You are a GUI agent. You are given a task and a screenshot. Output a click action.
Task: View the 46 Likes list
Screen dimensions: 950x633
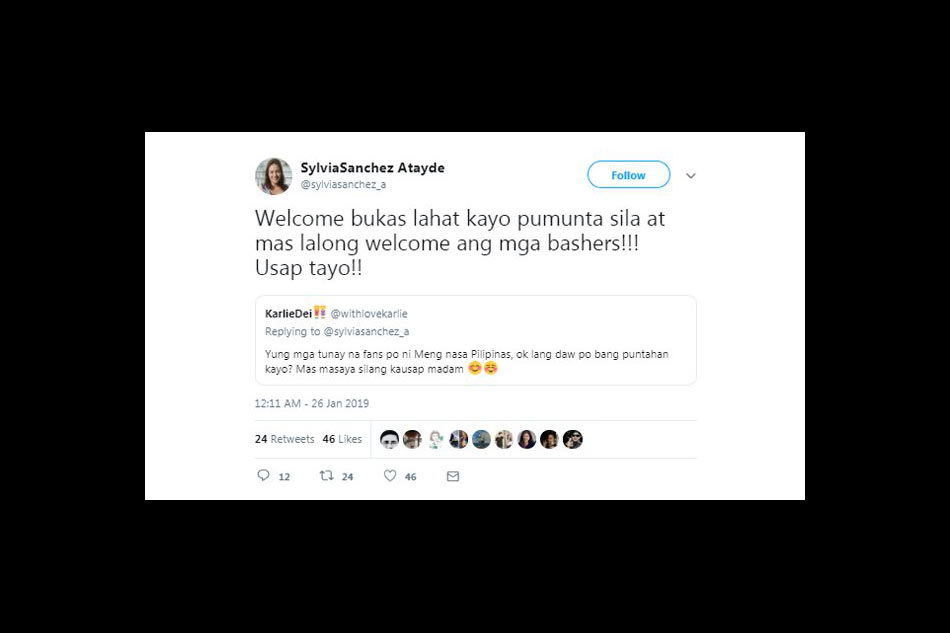pos(342,439)
